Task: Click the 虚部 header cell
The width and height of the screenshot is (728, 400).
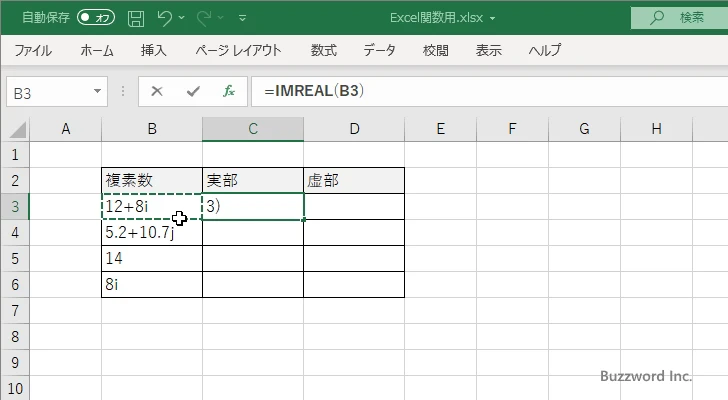Action: [x=354, y=181]
